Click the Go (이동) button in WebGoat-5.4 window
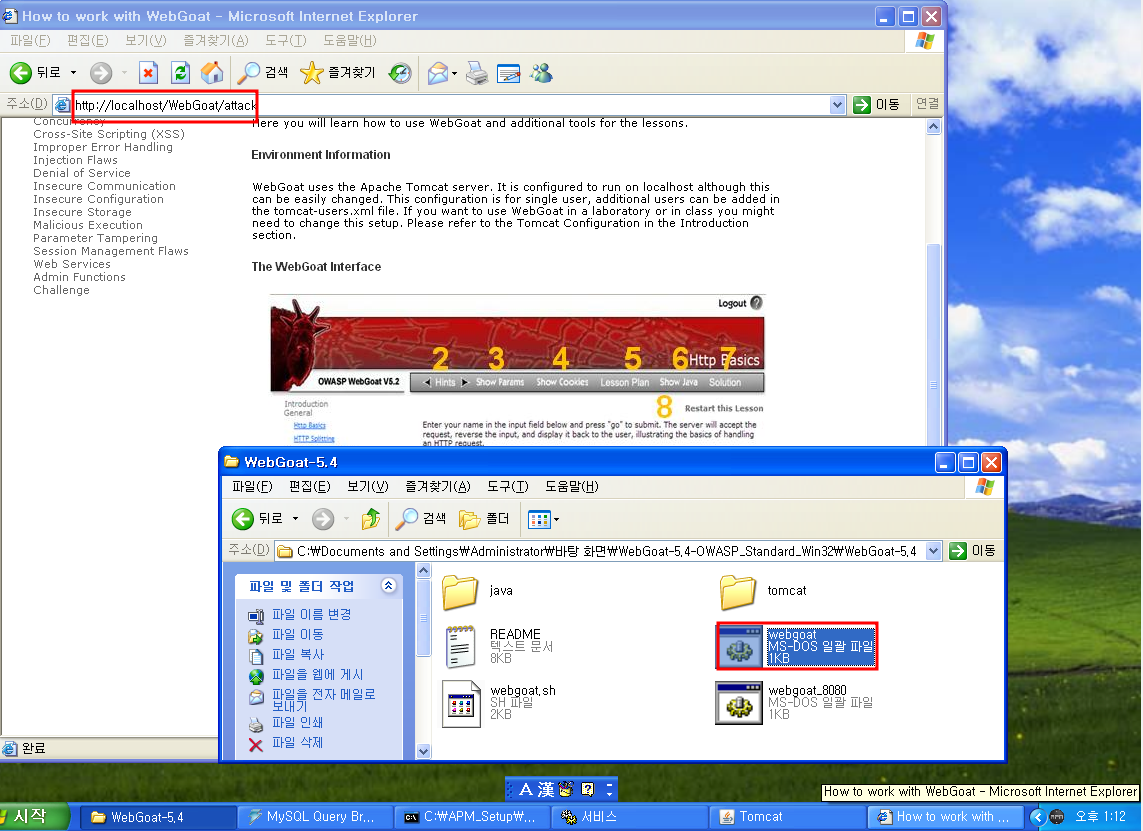 pyautogui.click(x=973, y=551)
